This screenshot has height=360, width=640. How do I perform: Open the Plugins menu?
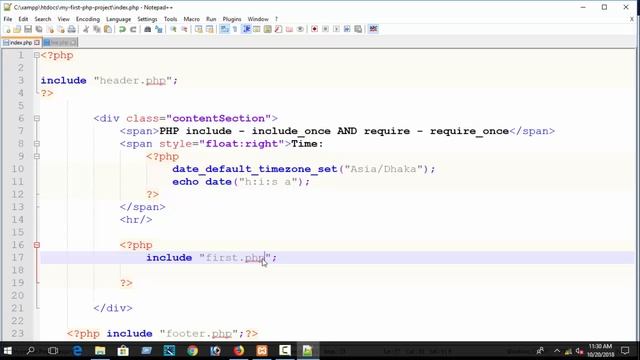tap(232, 19)
